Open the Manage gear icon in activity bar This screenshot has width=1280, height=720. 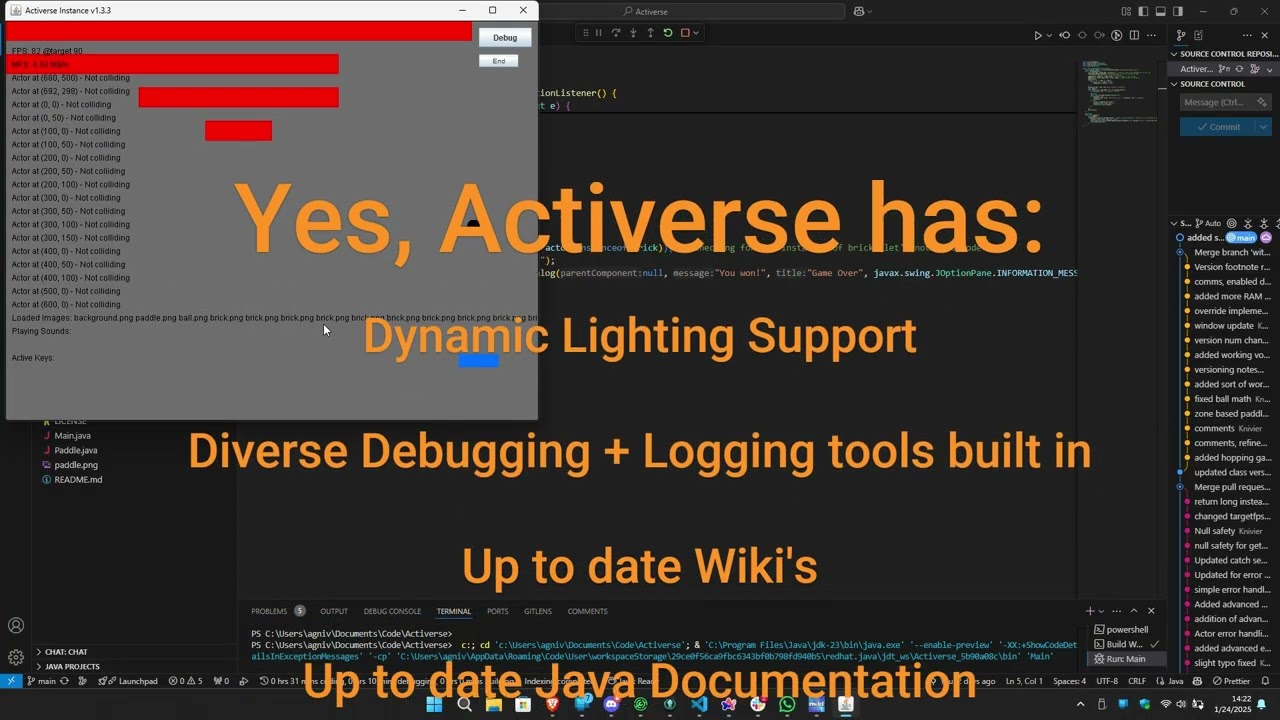[16, 657]
